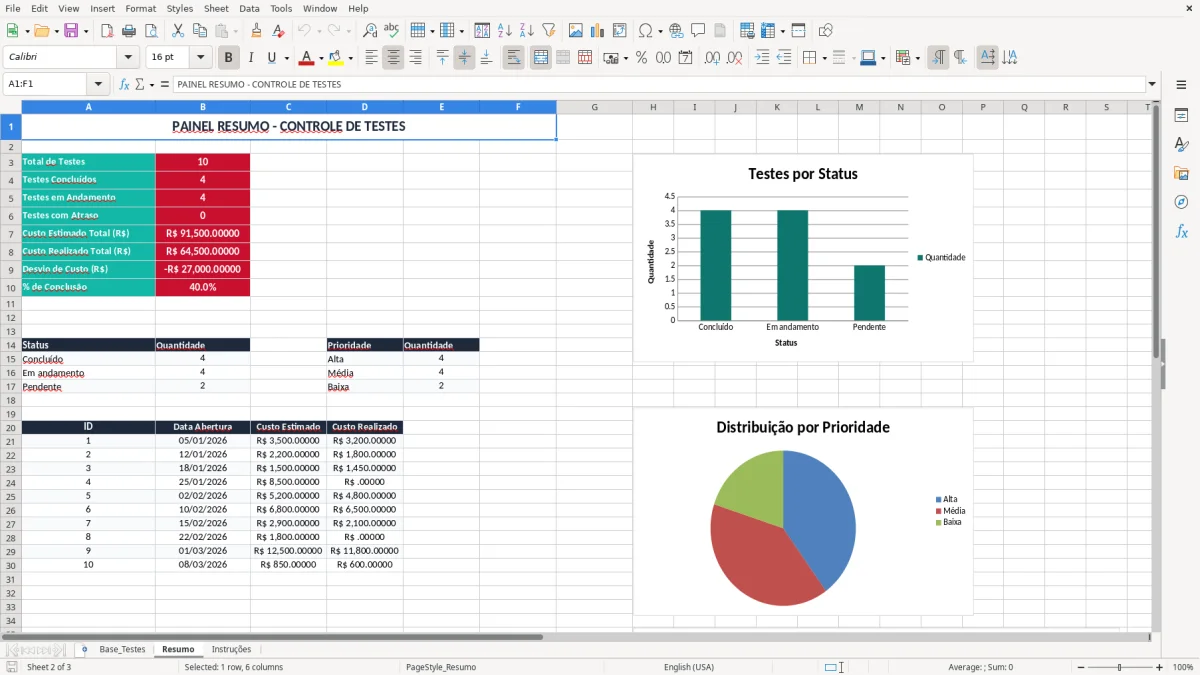This screenshot has width=1200, height=675.
Task: Insert an image
Action: [576, 31]
